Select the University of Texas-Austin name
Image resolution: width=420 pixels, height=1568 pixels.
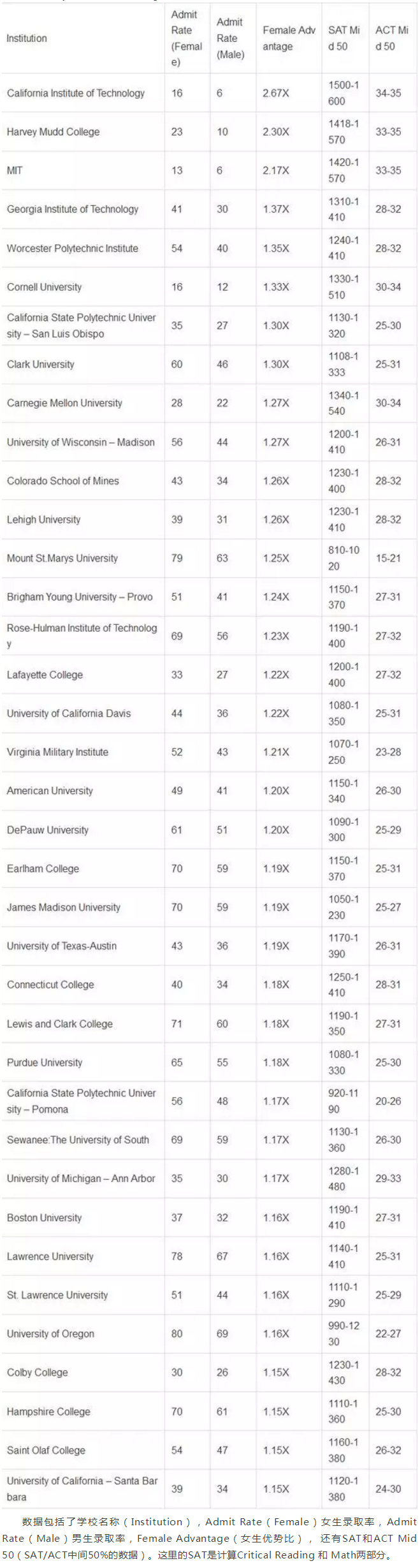[x=62, y=946]
